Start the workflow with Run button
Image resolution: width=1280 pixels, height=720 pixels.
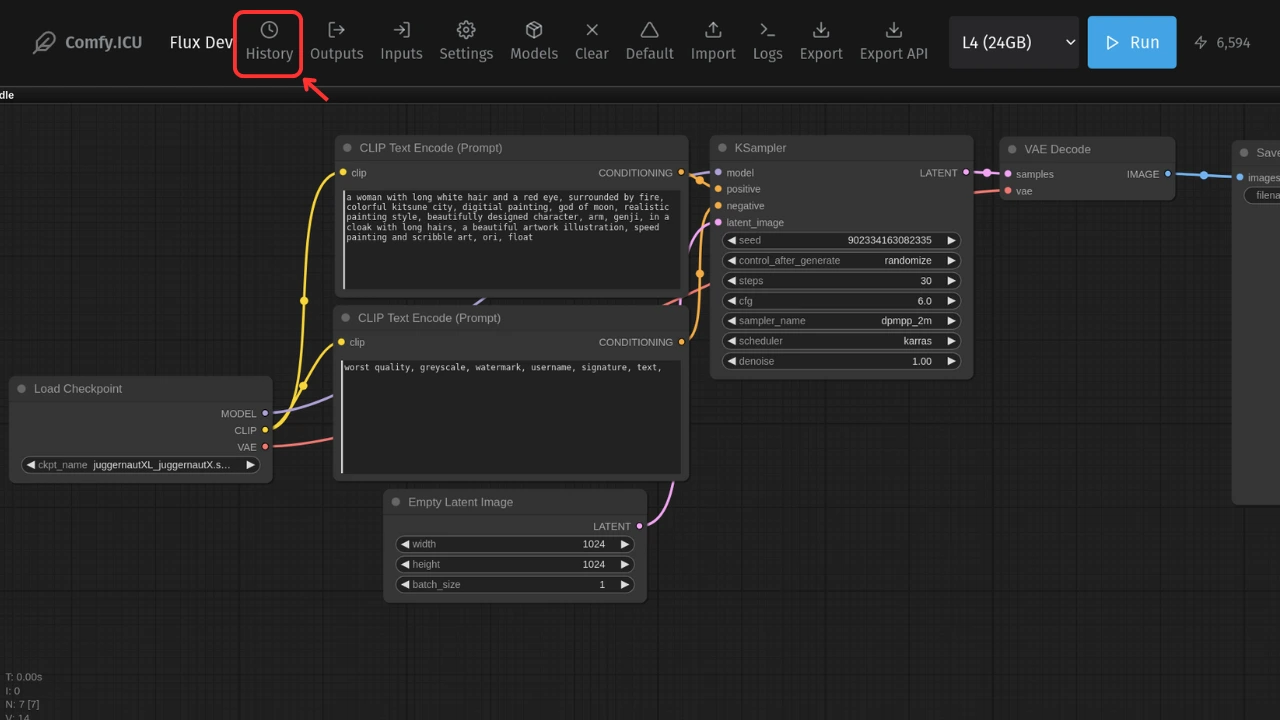point(1132,42)
